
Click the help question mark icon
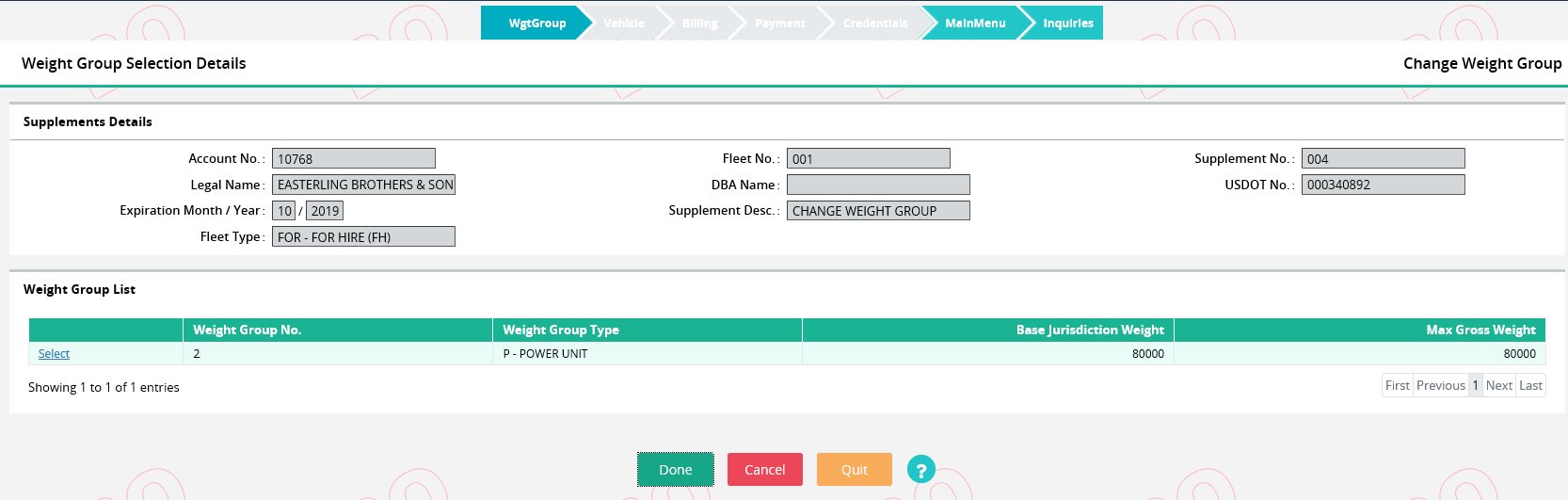[x=920, y=469]
